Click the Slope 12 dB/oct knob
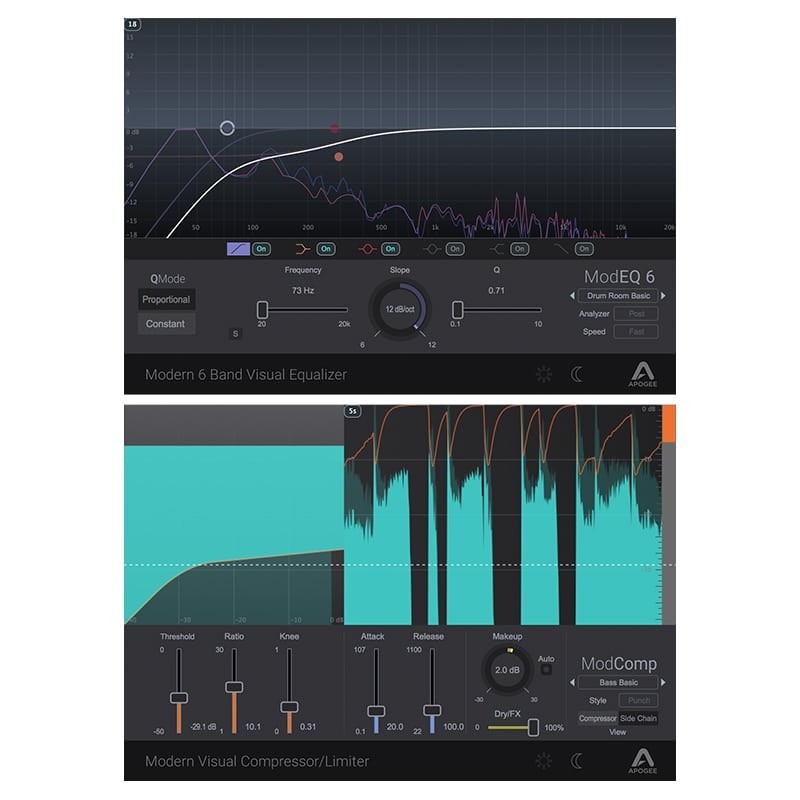 click(400, 309)
